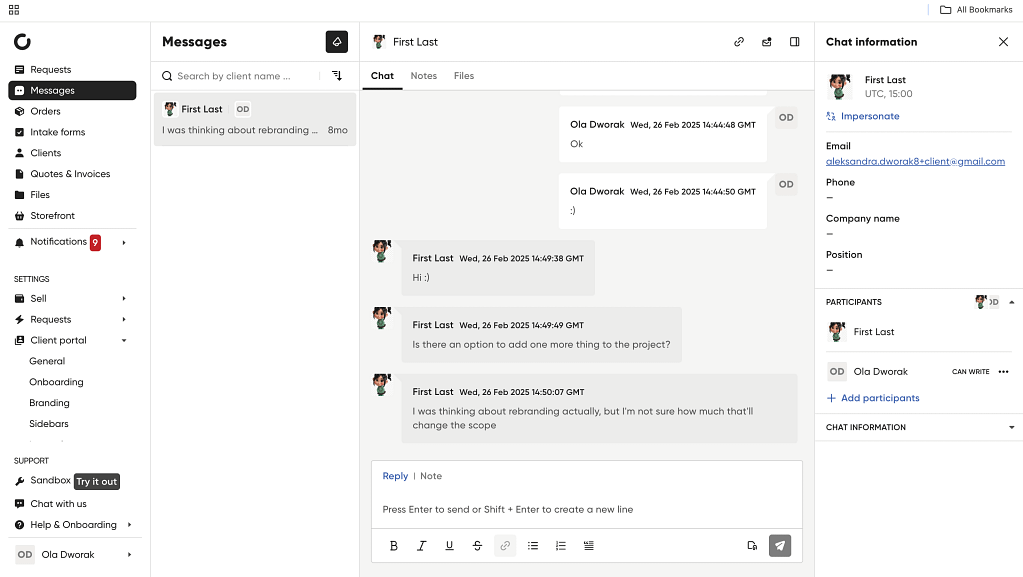The width and height of the screenshot is (1023, 577).
Task: Copy chat link using link icon in header
Action: click(x=739, y=42)
